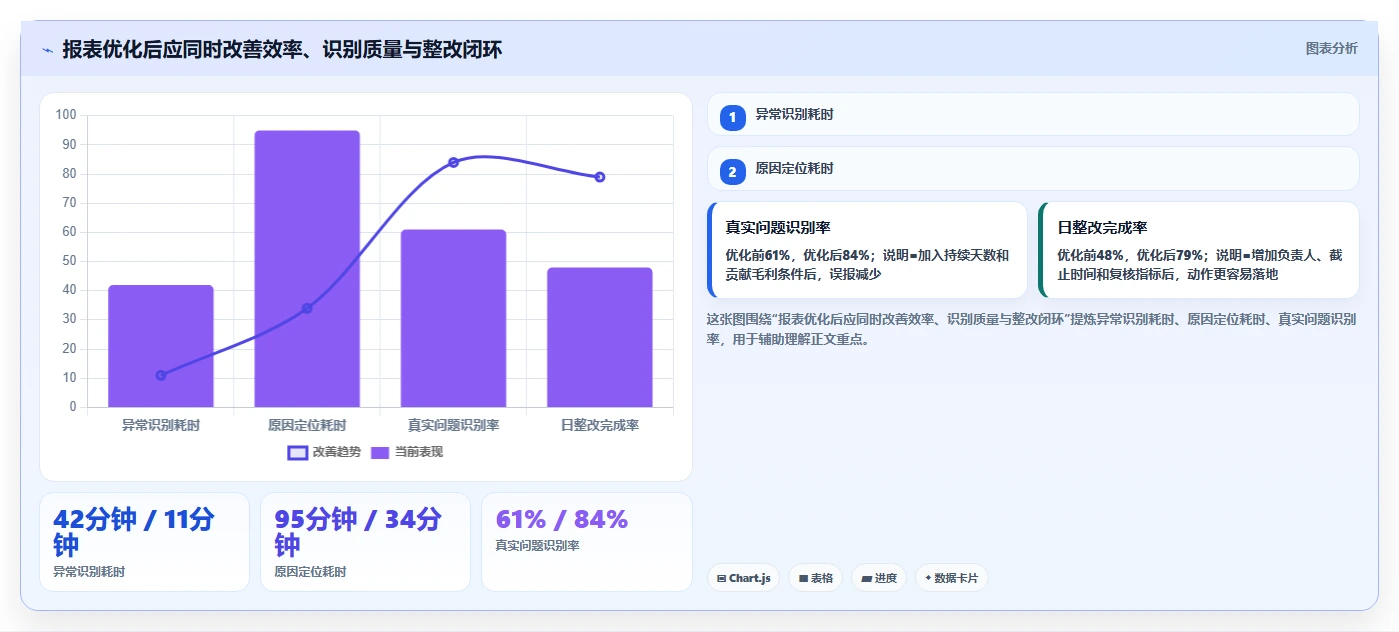Click trend line point at value 34
Image resolution: width=1399 pixels, height=632 pixels.
[307, 308]
